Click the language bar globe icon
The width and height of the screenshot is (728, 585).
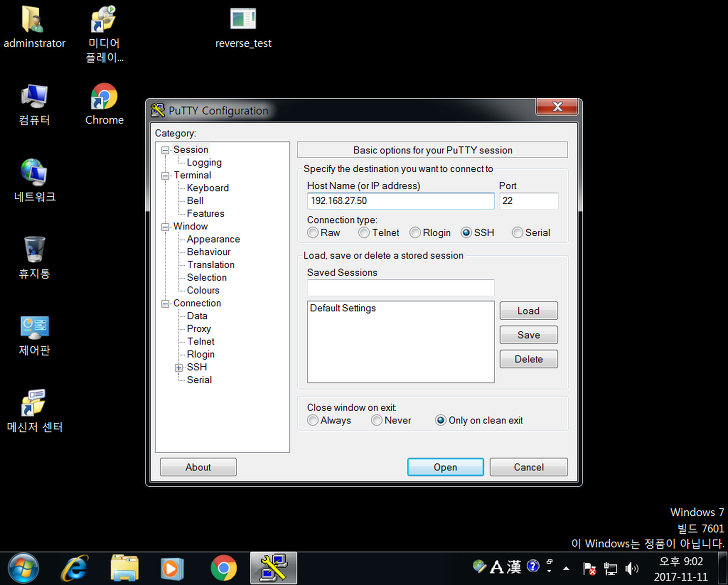tap(479, 566)
